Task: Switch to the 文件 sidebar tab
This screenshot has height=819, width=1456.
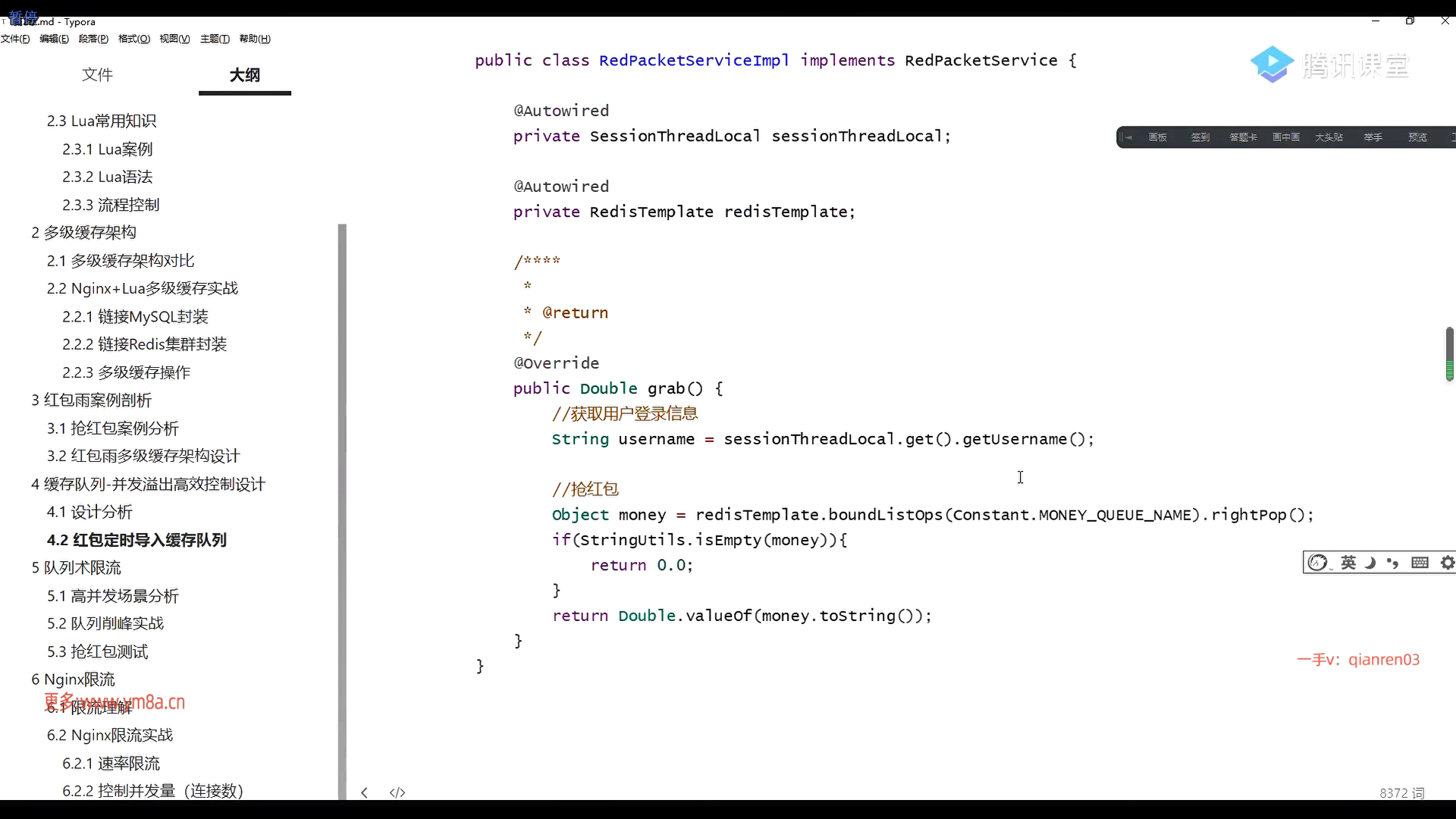Action: coord(97,75)
